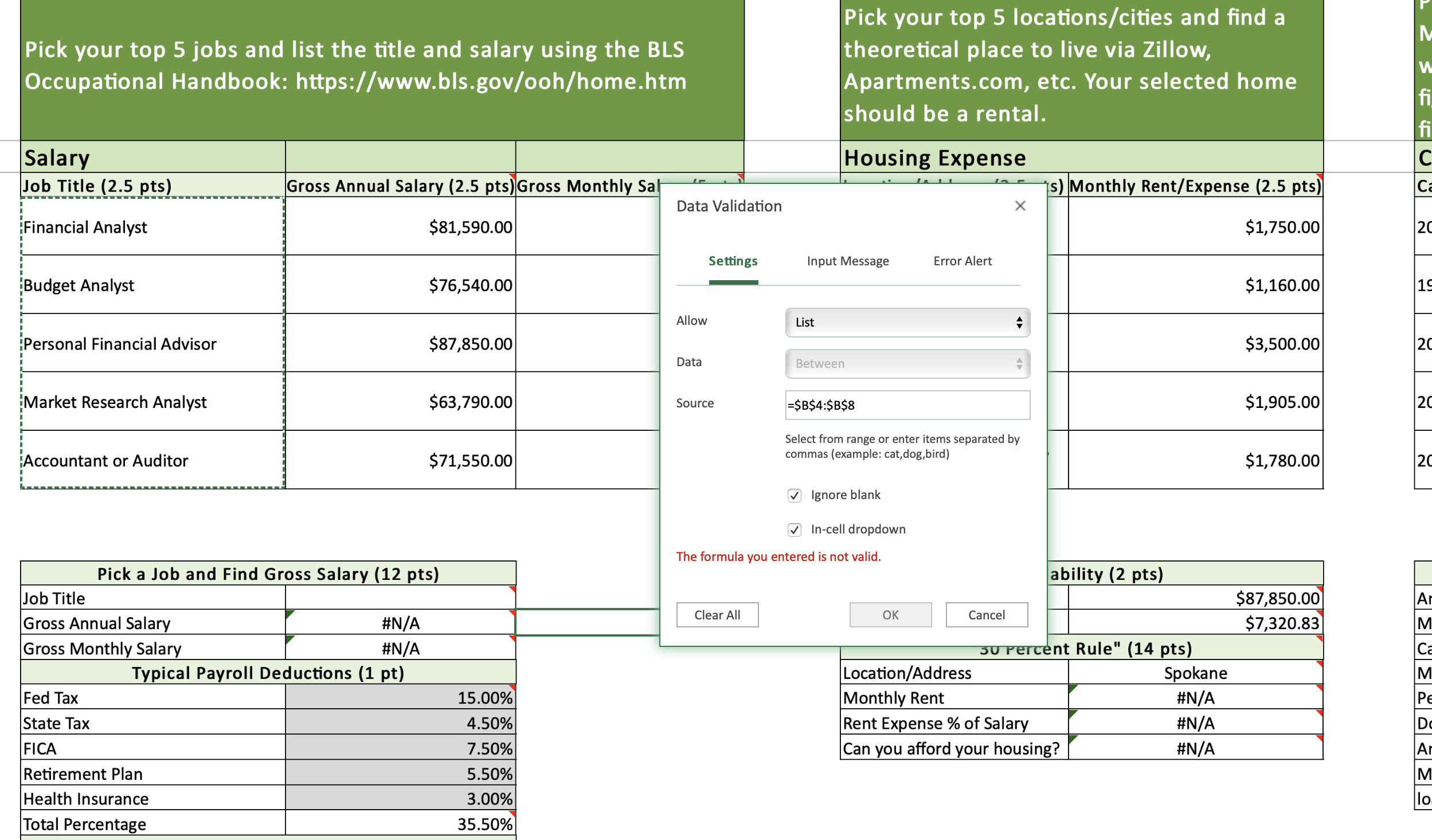Switch to the Error Alert tab

[x=962, y=261]
